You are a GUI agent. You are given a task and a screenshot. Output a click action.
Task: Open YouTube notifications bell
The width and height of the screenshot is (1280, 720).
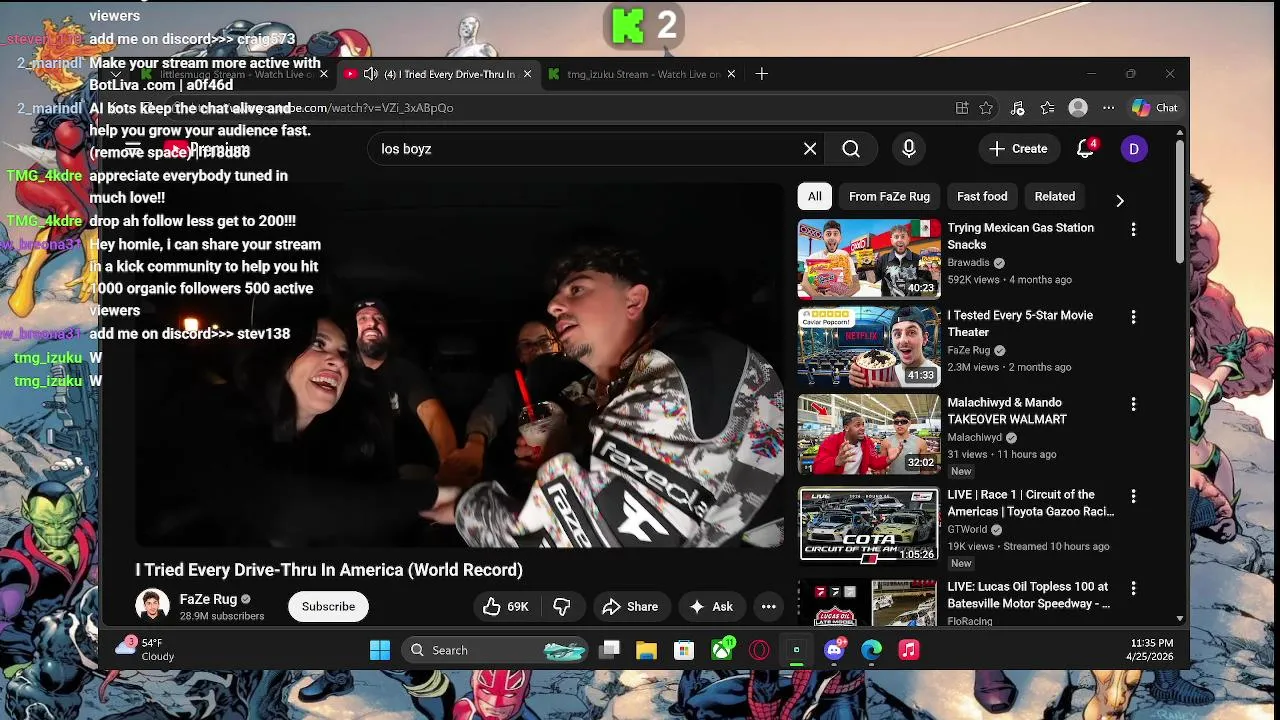(x=1085, y=149)
